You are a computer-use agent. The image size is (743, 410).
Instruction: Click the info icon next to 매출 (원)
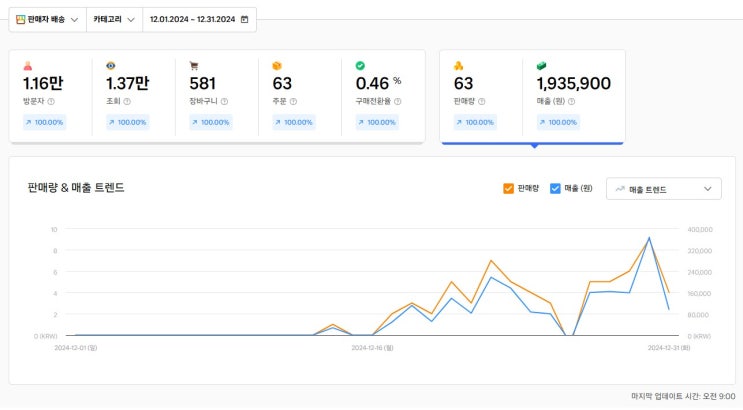(571, 101)
